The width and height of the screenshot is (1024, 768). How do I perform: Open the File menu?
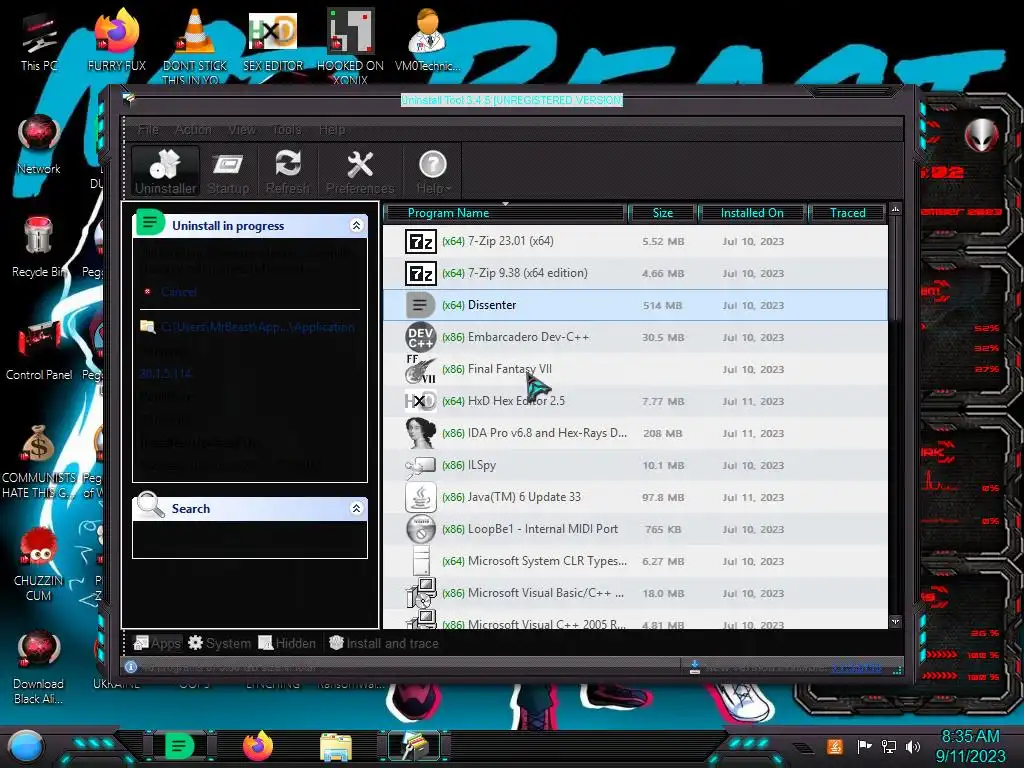pyautogui.click(x=148, y=129)
